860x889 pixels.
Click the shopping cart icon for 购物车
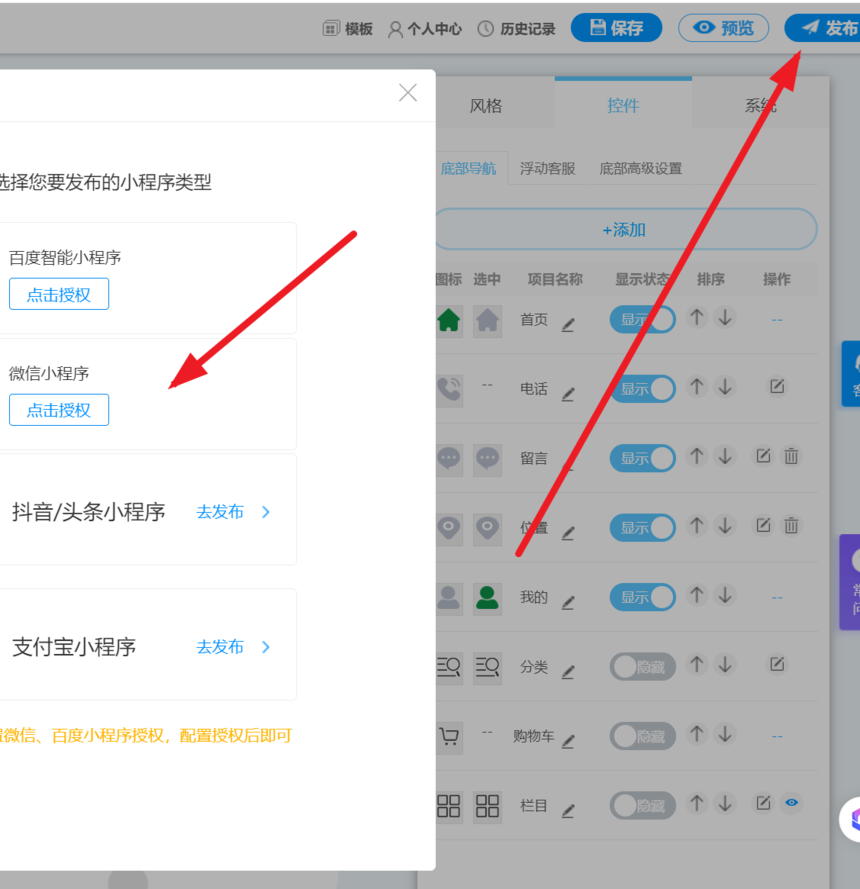(x=448, y=737)
